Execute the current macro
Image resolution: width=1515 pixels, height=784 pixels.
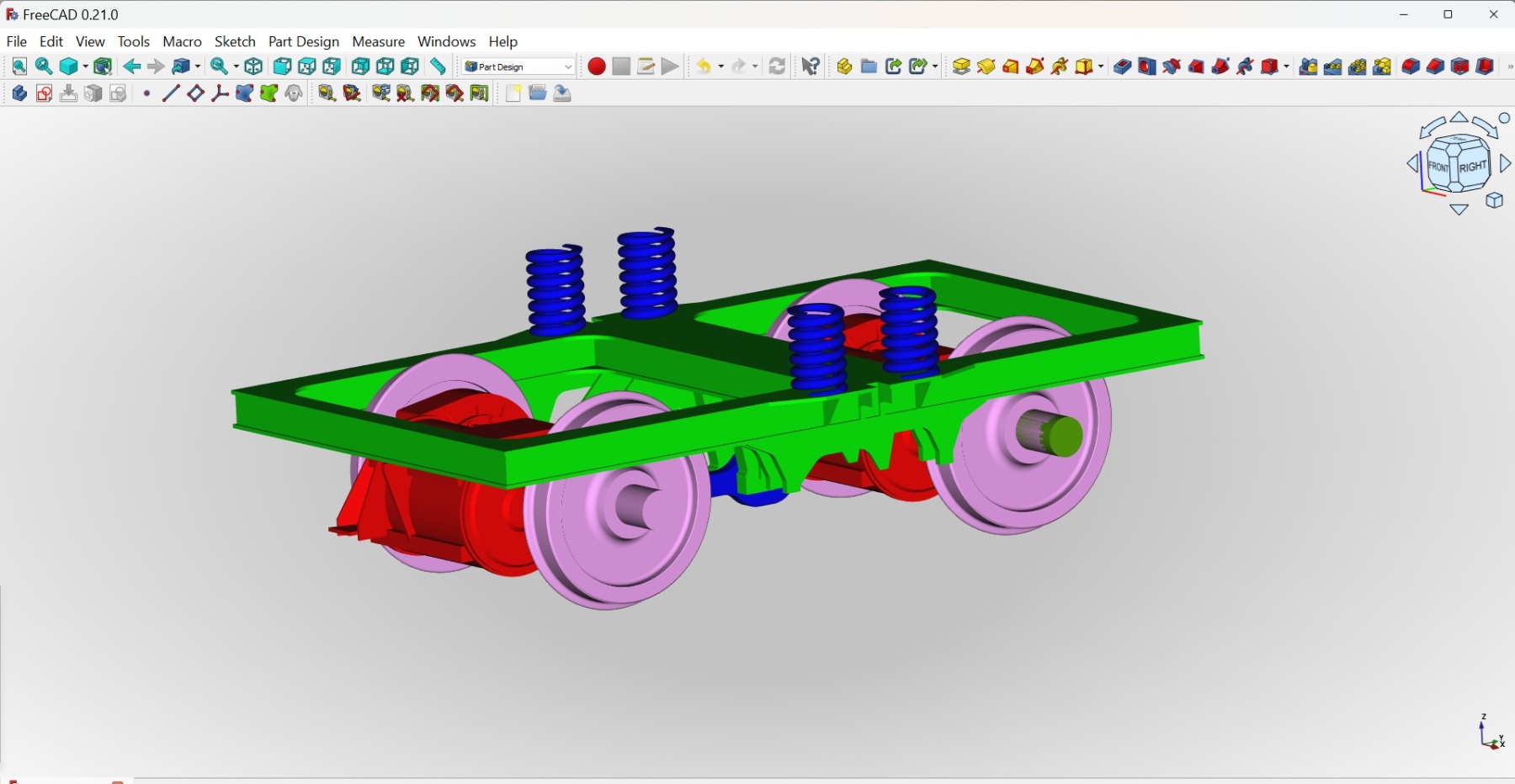[x=671, y=66]
